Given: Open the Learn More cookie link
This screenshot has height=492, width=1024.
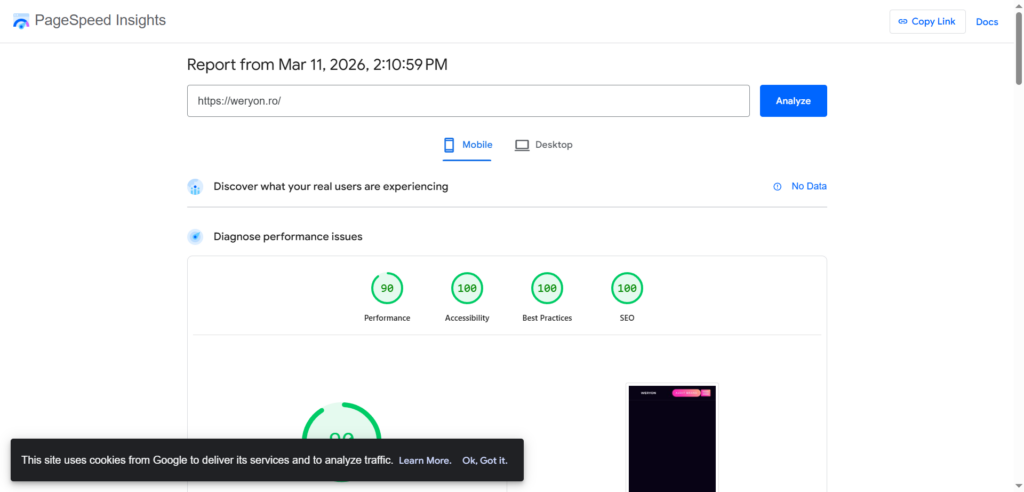Looking at the screenshot, I should pos(425,460).
